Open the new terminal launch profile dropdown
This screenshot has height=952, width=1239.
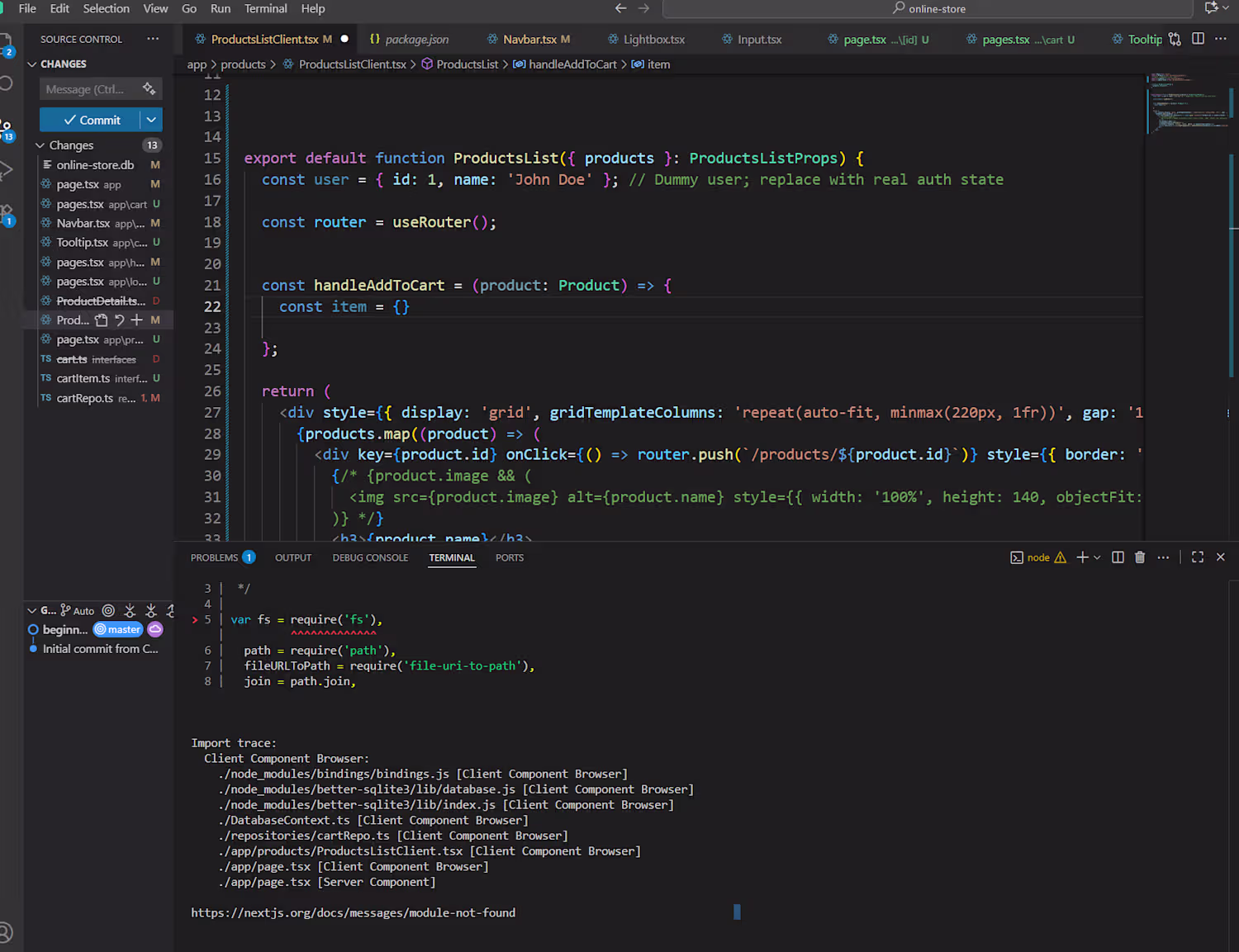click(x=1097, y=557)
